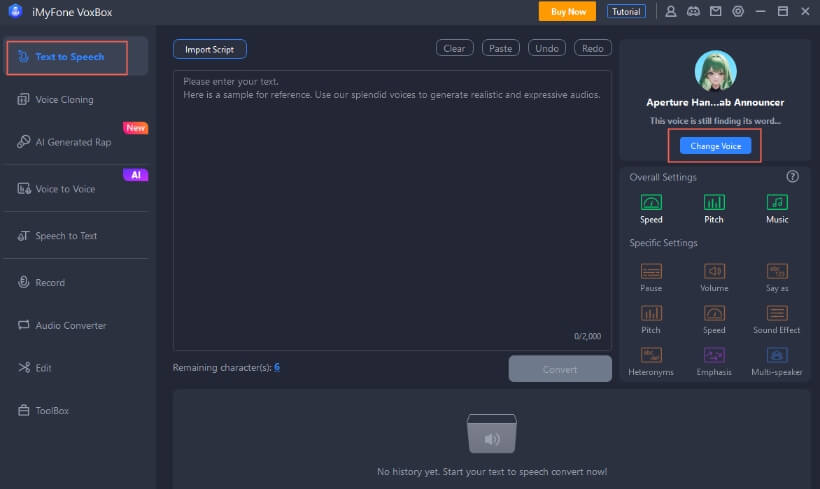
Task: Click the Change Voice button
Action: [715, 146]
